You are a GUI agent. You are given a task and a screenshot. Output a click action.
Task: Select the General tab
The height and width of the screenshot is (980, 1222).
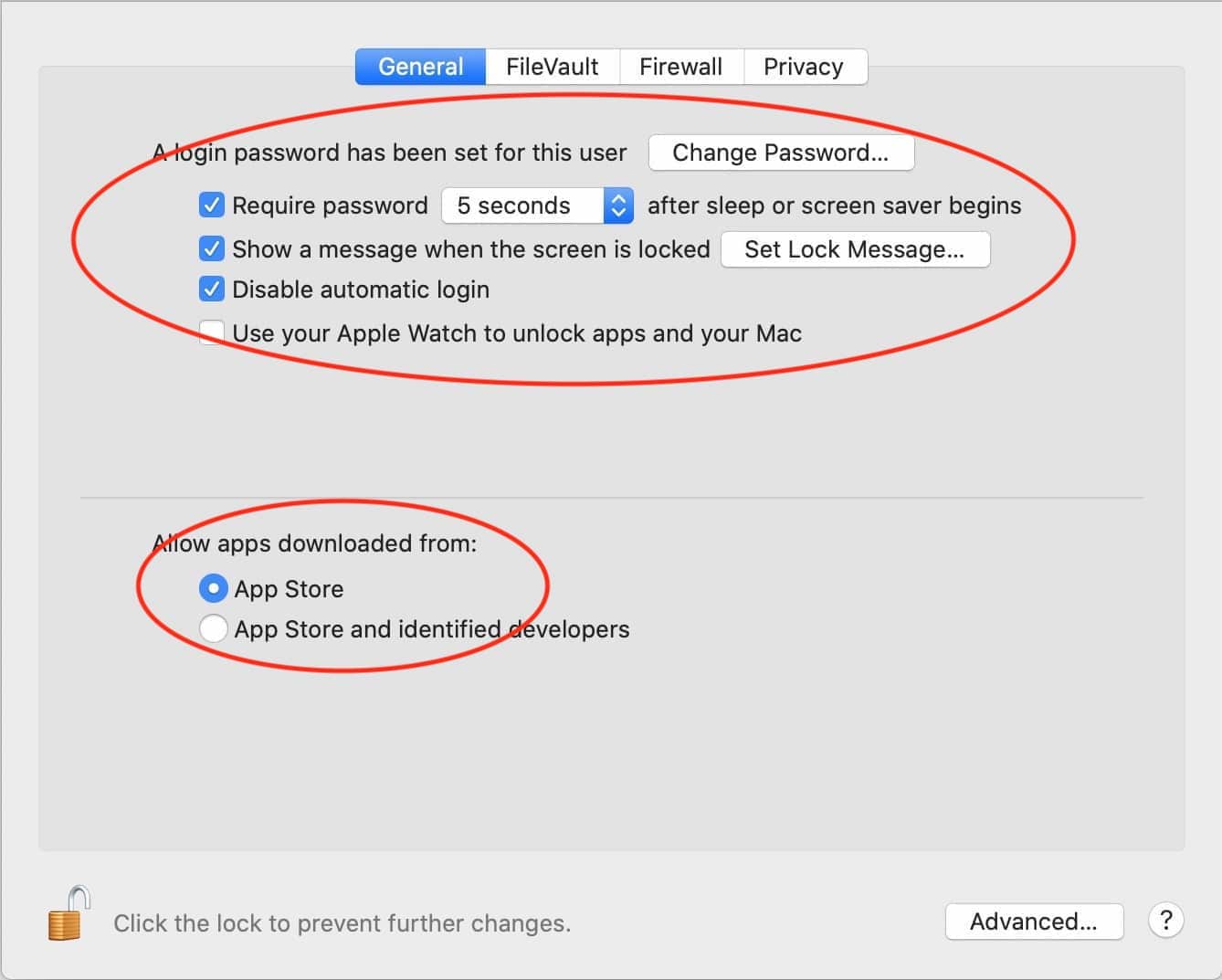point(420,67)
